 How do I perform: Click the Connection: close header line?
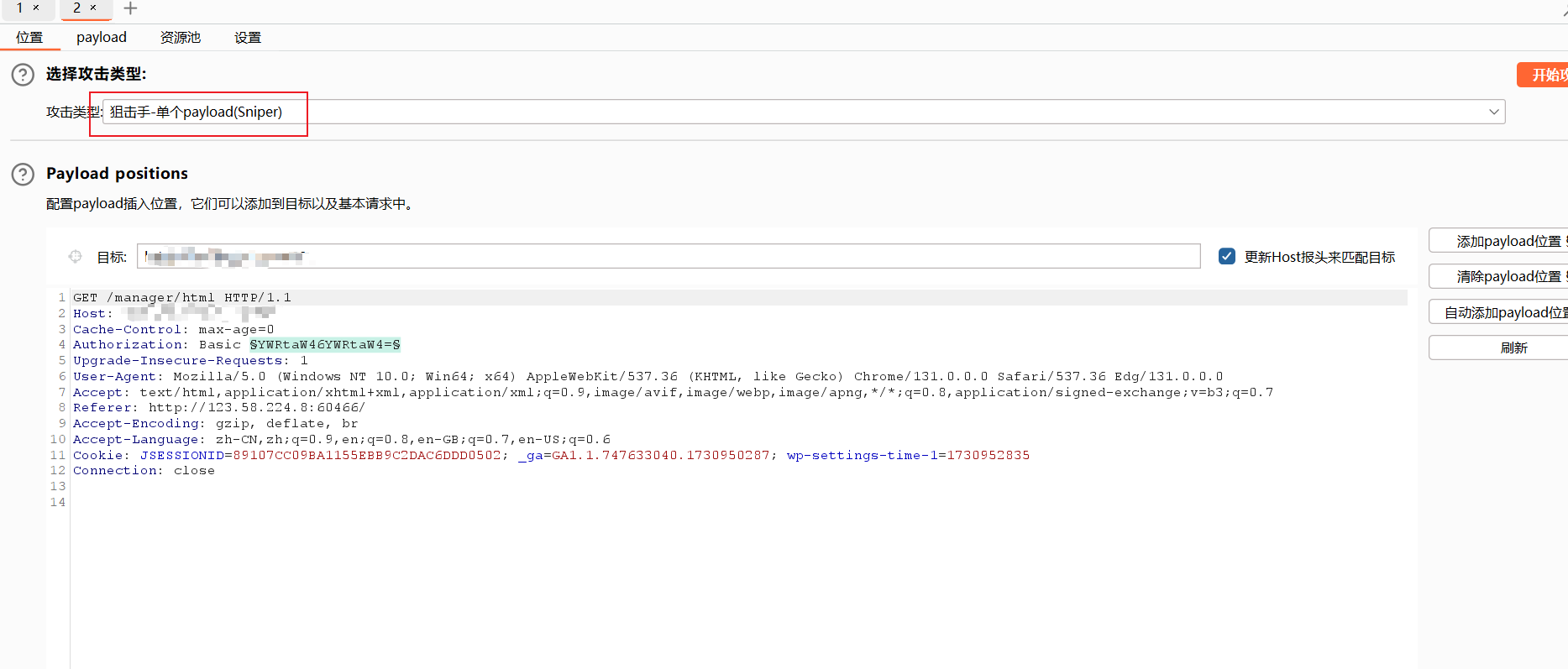pos(144,471)
